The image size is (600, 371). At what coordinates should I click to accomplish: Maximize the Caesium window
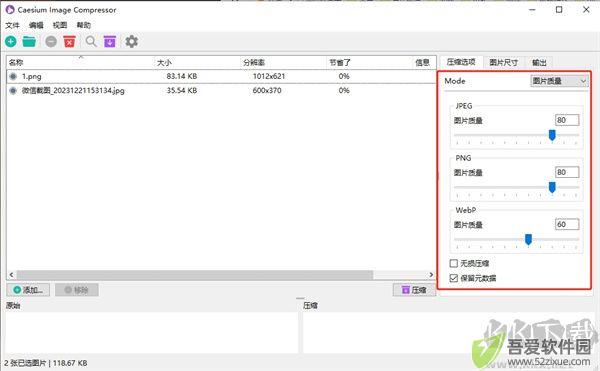(559, 10)
